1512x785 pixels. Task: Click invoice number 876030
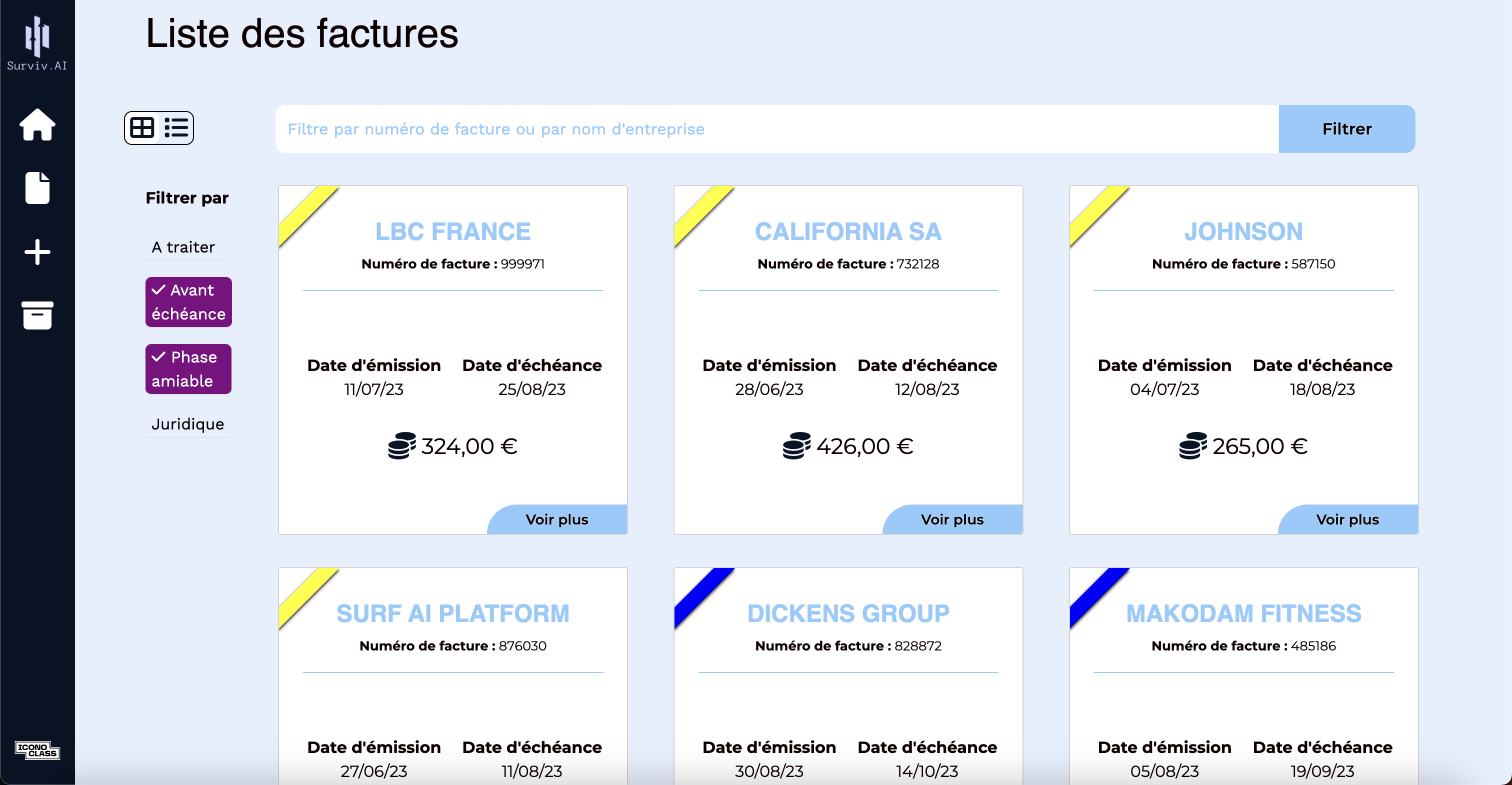click(x=522, y=646)
